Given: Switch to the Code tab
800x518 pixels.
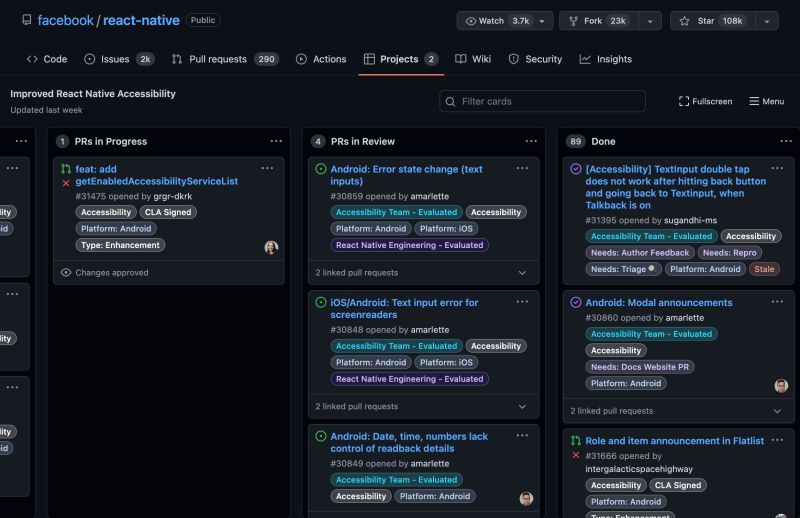Looking at the screenshot, I should (x=47, y=59).
